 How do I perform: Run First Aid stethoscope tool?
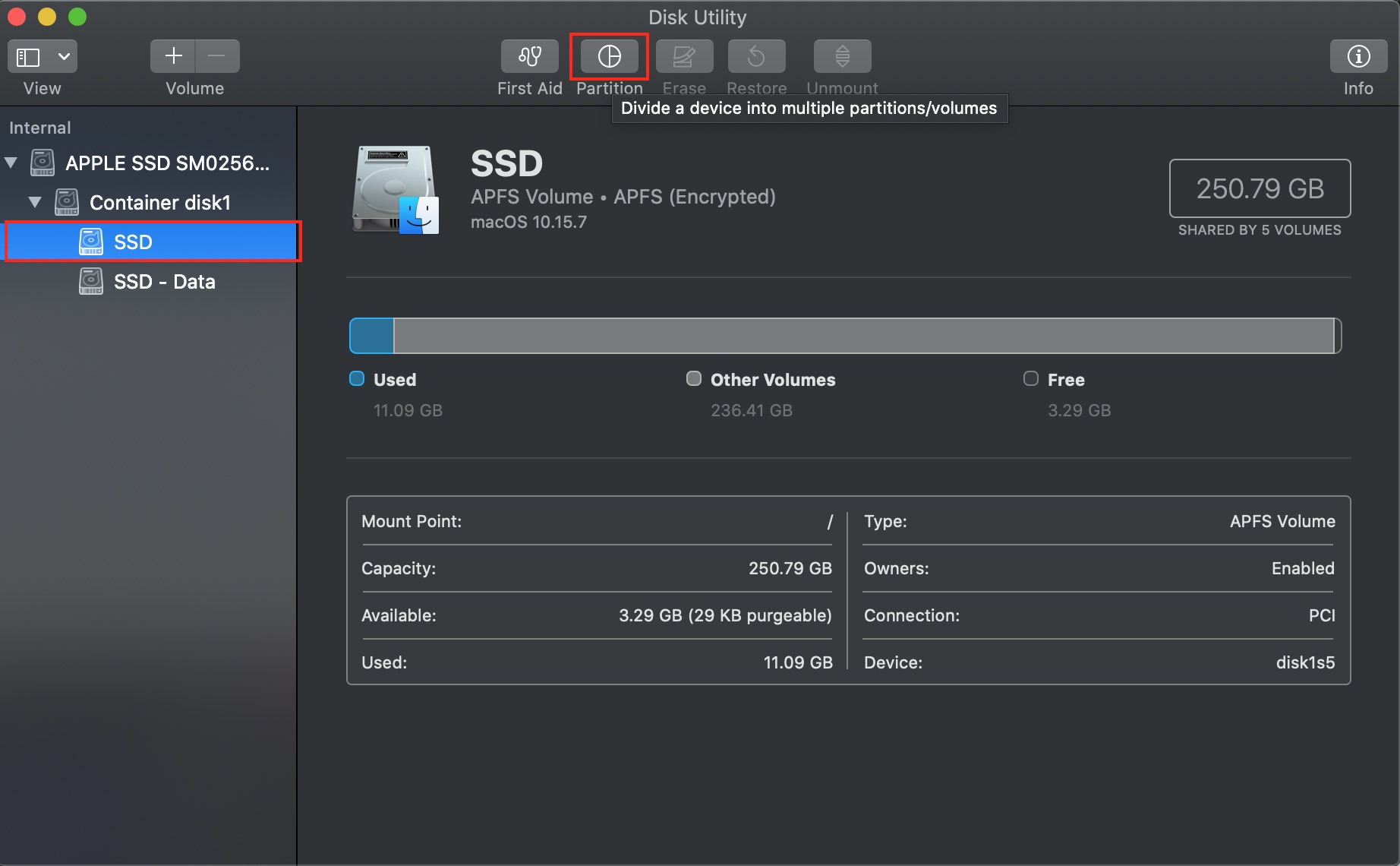tap(529, 56)
